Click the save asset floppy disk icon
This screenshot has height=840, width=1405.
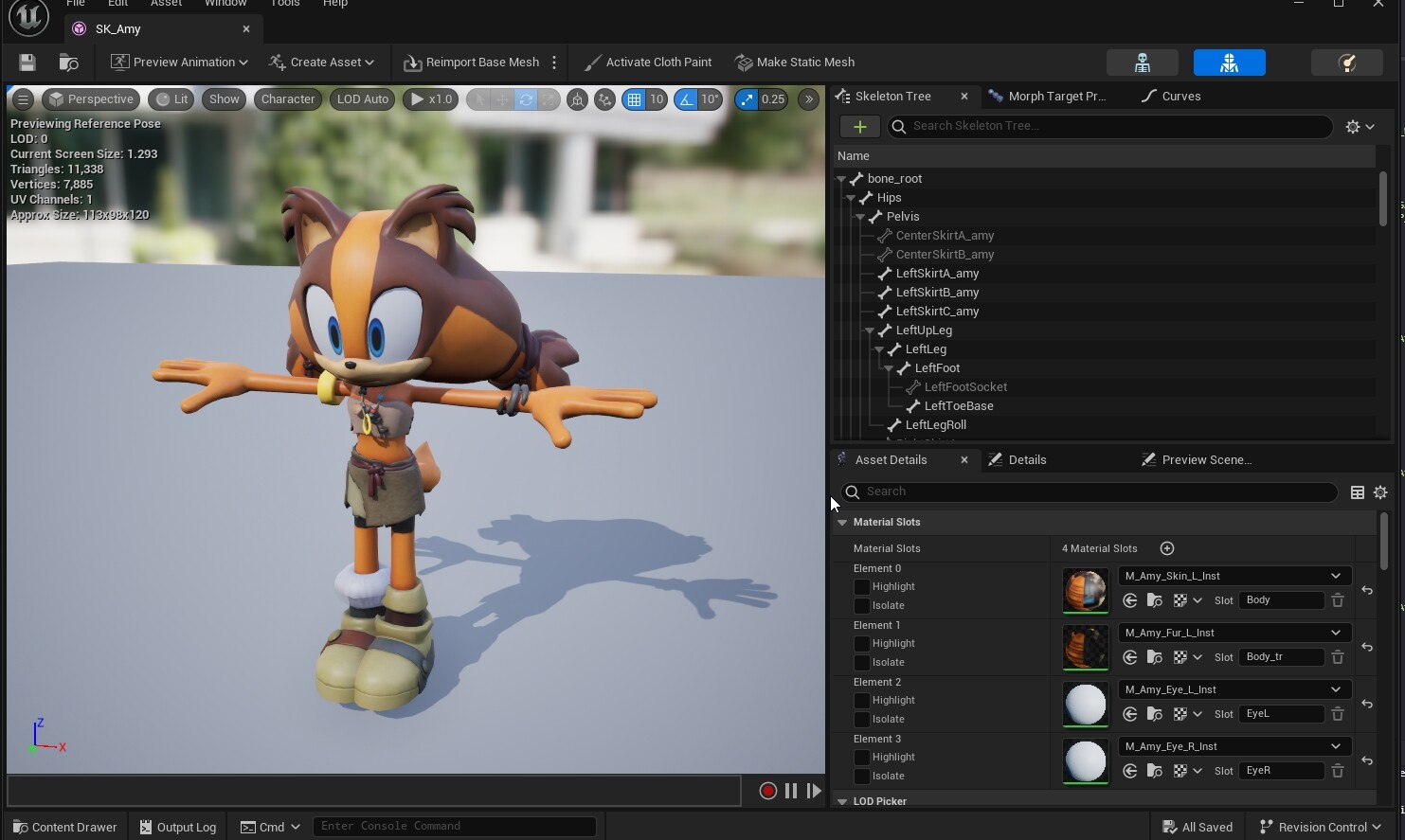pyautogui.click(x=27, y=63)
